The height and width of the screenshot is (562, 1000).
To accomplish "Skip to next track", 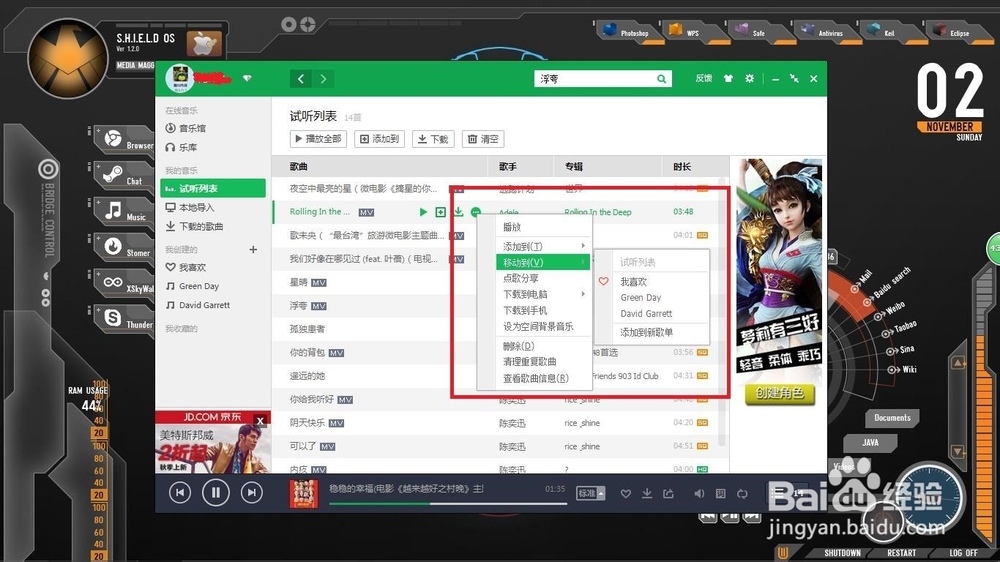I will point(252,492).
